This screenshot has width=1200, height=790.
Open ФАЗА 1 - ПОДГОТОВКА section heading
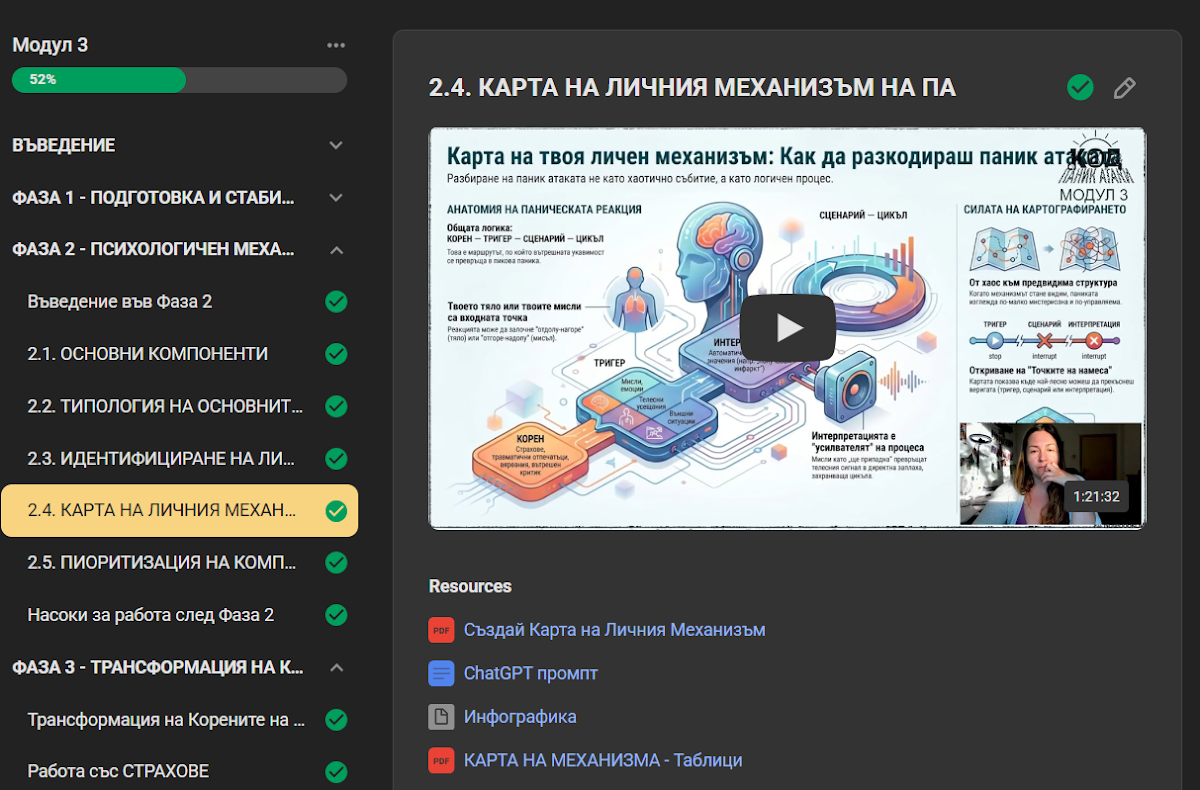point(153,197)
